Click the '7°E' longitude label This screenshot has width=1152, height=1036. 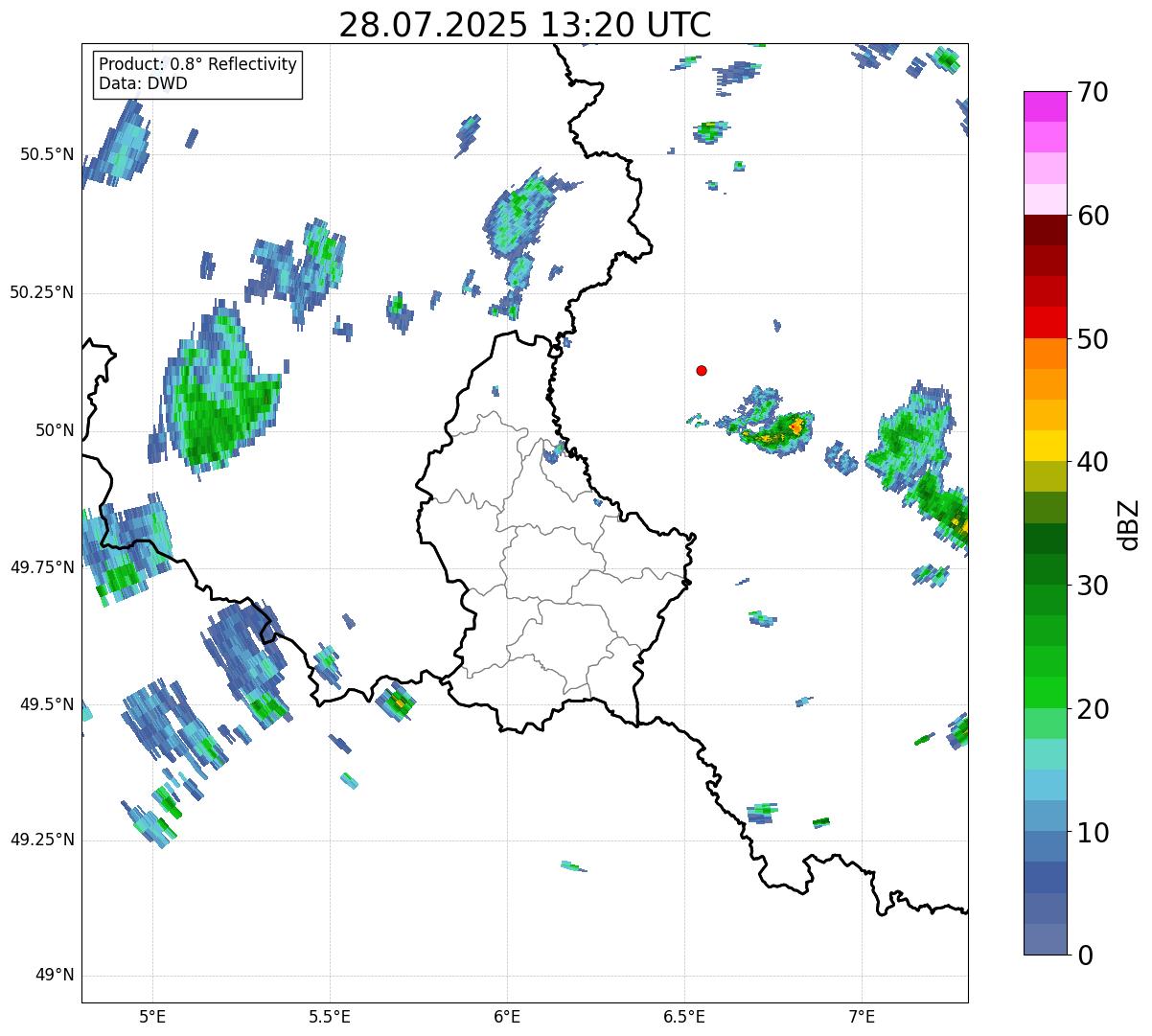click(862, 1016)
